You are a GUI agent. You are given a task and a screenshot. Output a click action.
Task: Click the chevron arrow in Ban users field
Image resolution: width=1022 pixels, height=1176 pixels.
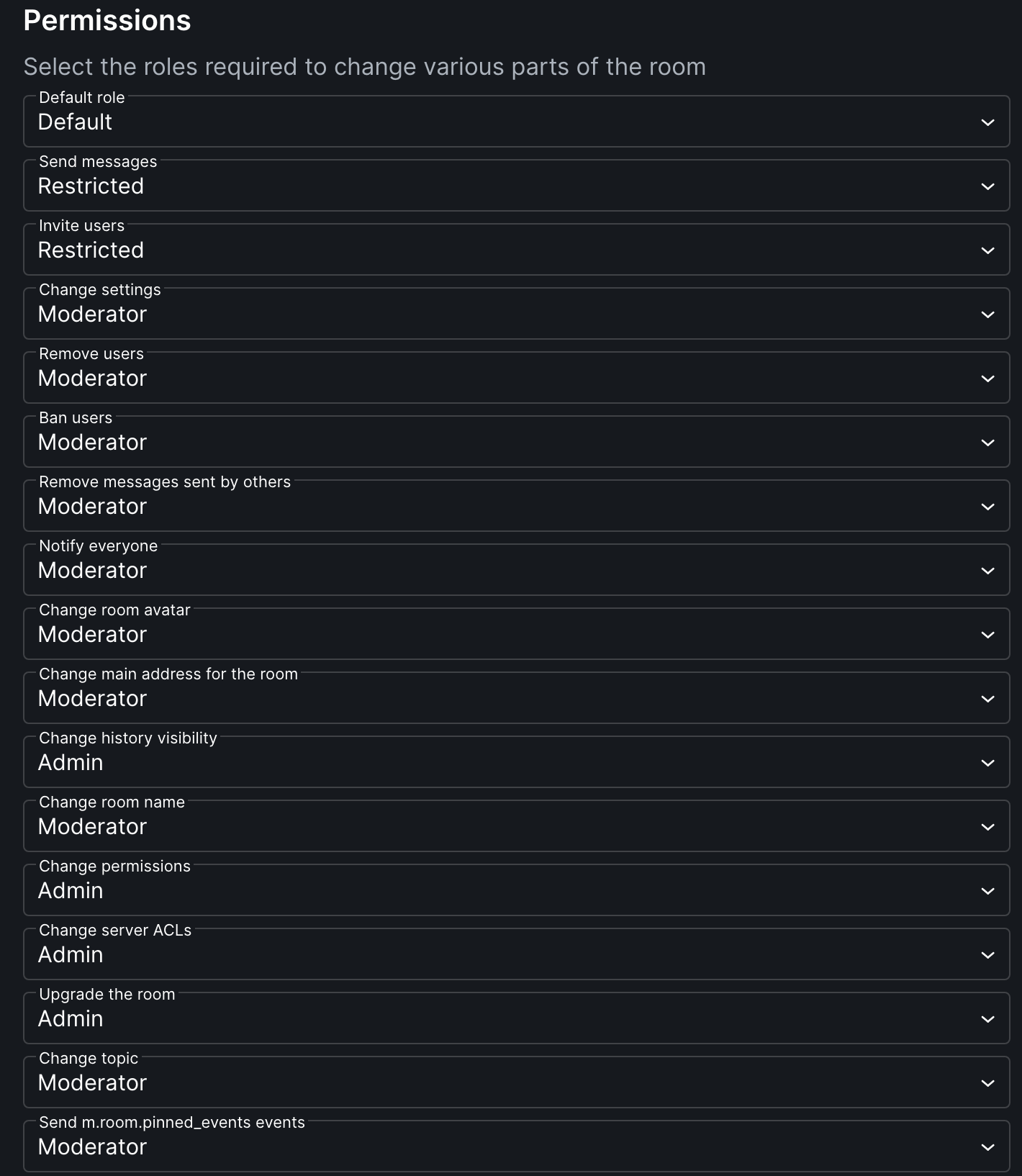click(x=987, y=443)
